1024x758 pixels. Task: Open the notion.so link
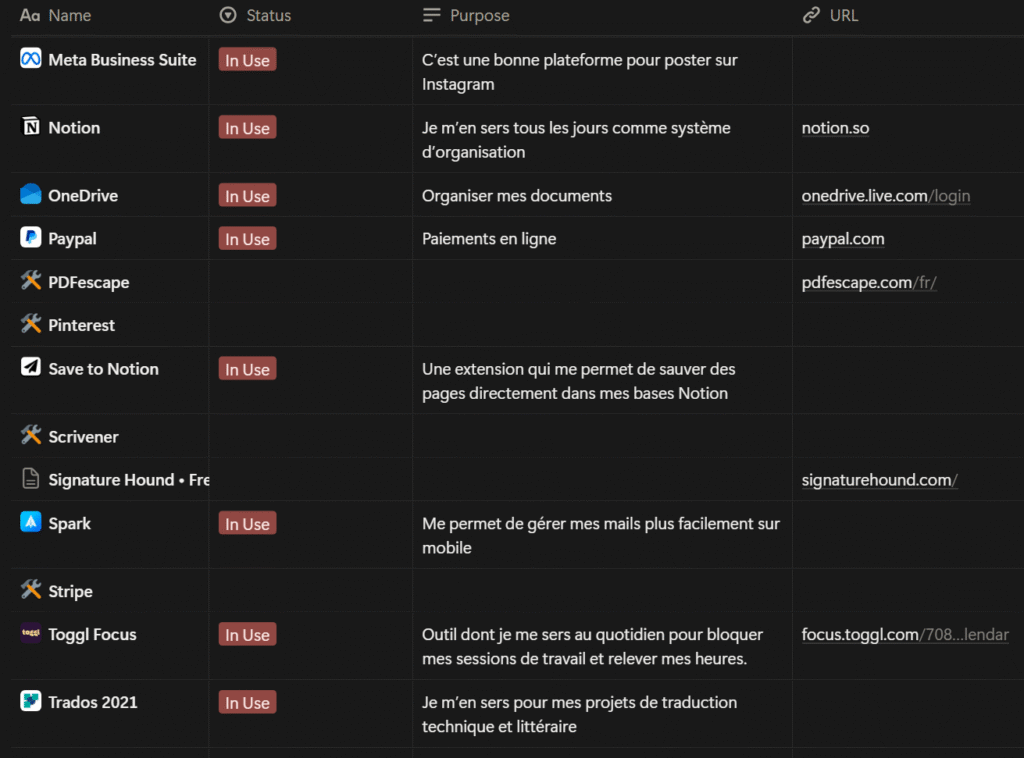835,127
